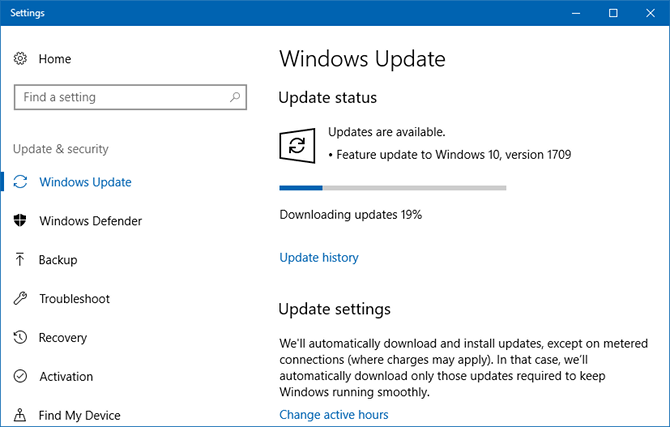Focus the Find a setting search box
The image size is (670, 427).
point(130,97)
